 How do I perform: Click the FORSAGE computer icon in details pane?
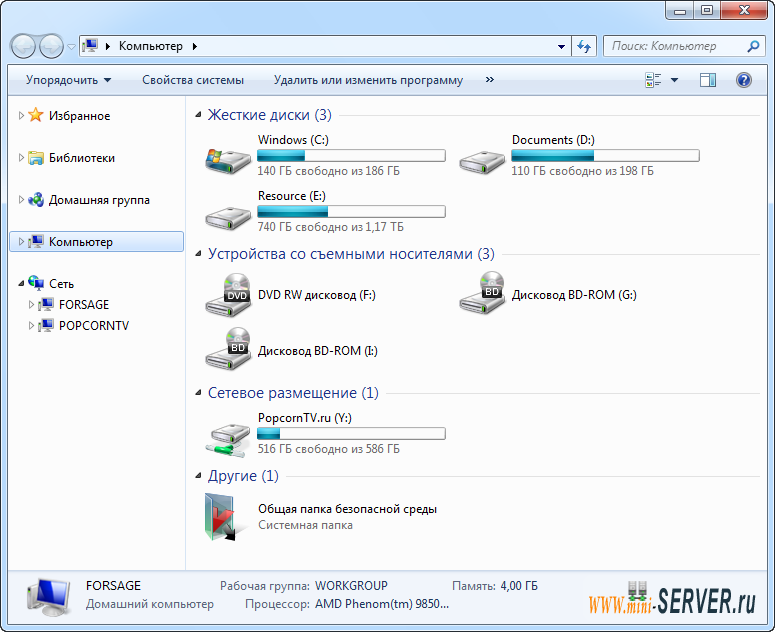tap(48, 597)
